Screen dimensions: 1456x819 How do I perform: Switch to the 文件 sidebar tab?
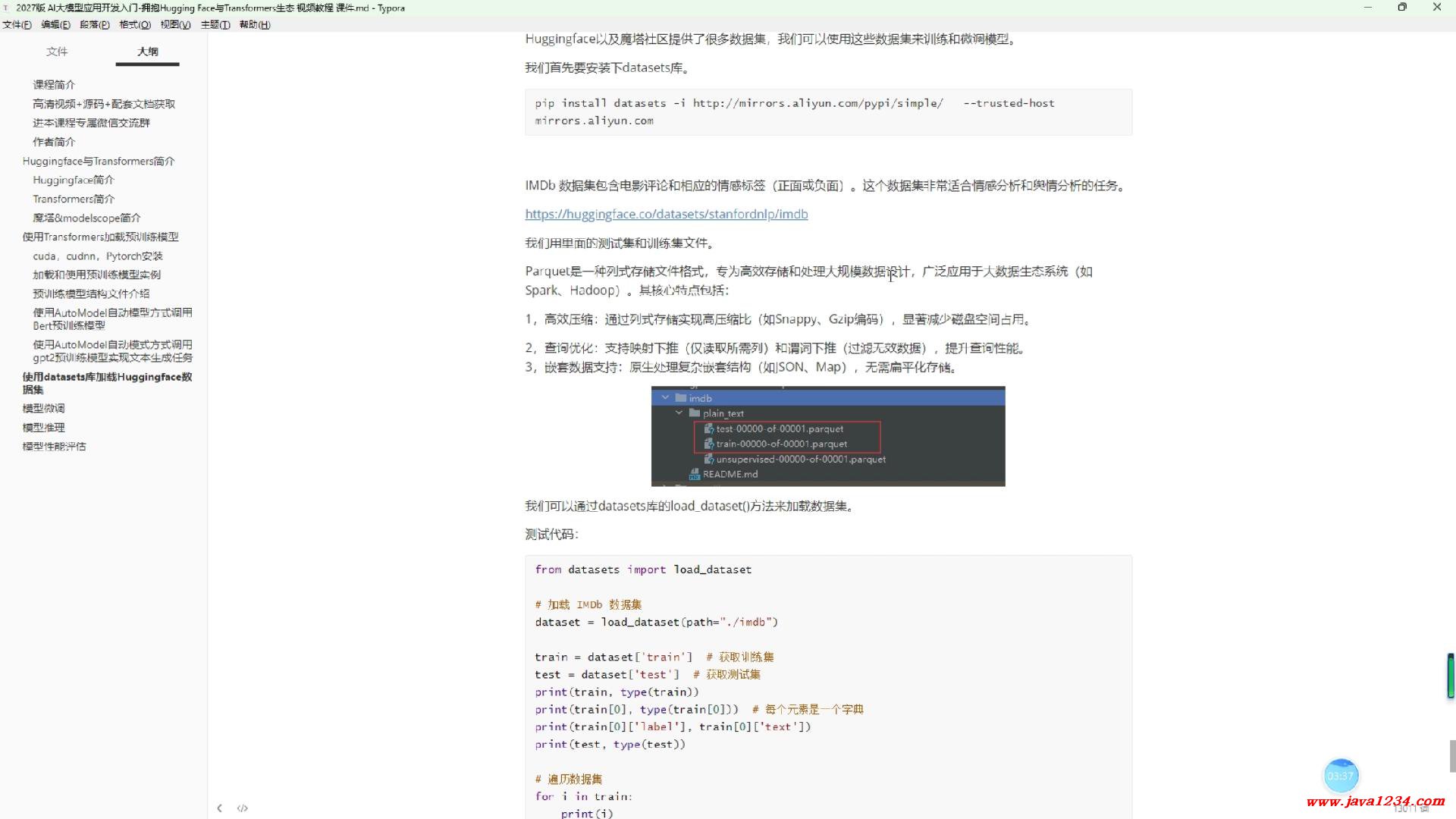[x=58, y=52]
